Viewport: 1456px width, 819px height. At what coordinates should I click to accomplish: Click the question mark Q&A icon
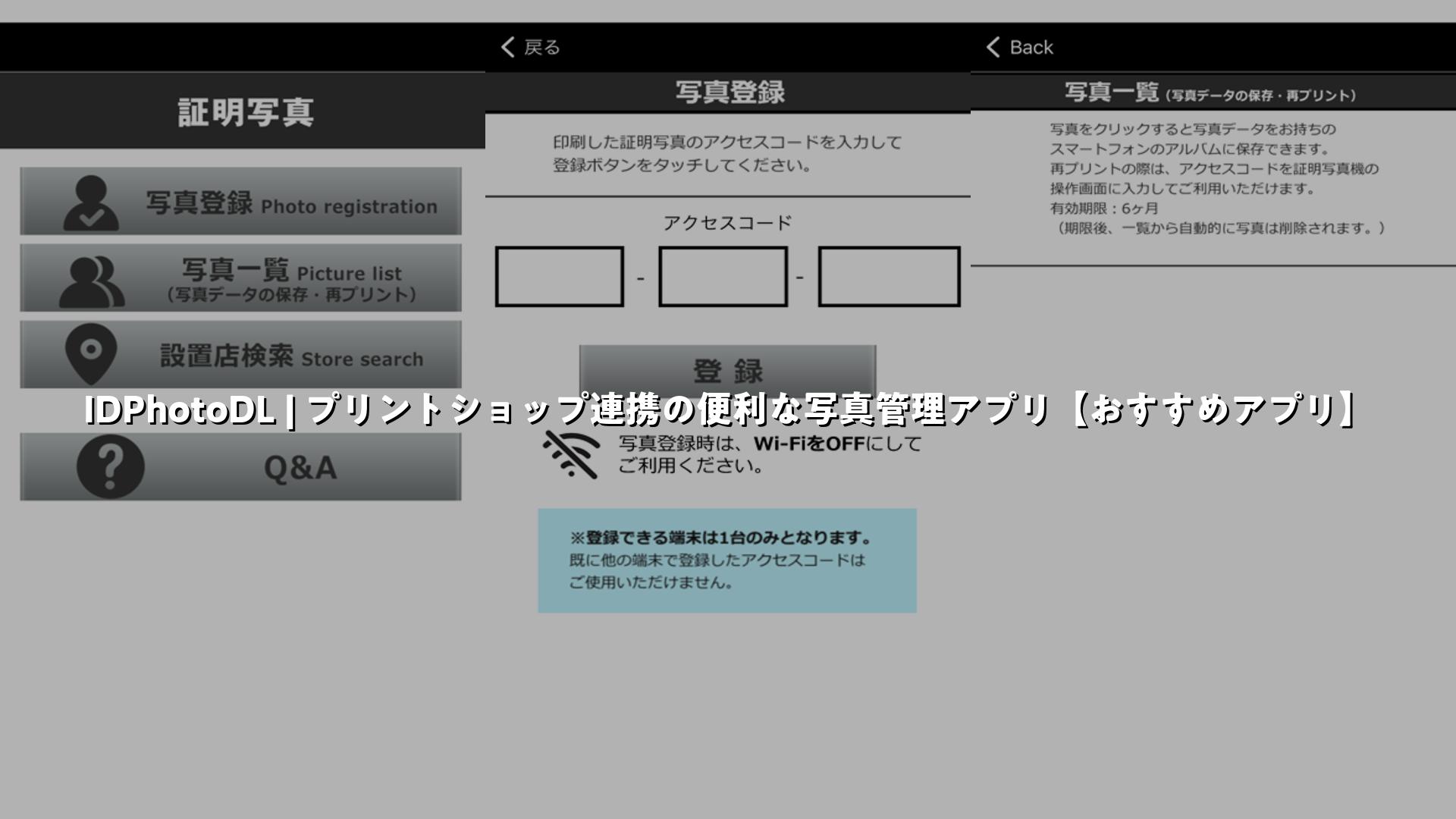click(x=110, y=466)
